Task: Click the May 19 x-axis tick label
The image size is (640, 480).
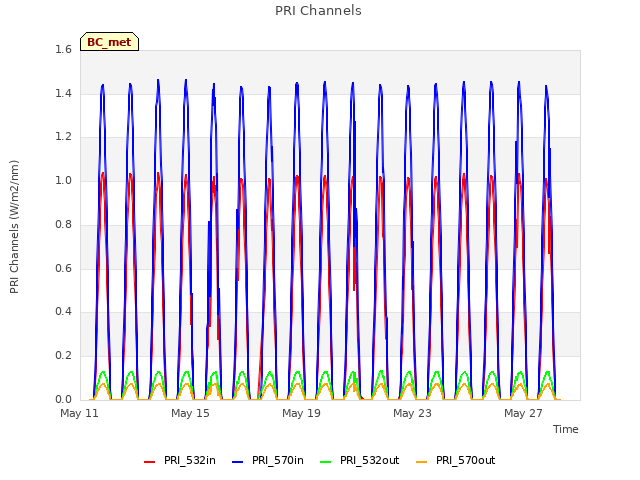Action: tap(301, 413)
